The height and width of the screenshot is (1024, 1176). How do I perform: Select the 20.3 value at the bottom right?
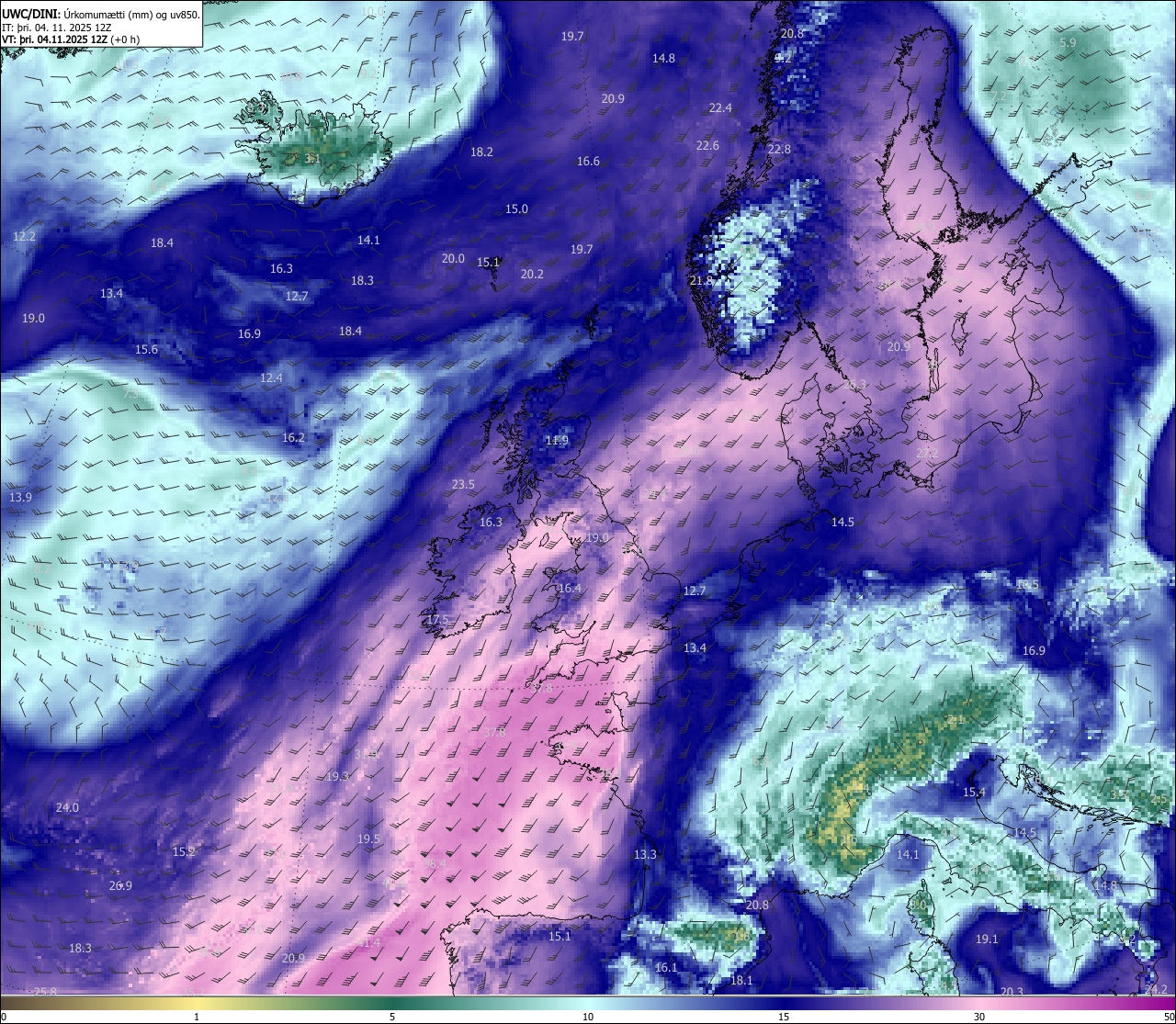[1012, 992]
